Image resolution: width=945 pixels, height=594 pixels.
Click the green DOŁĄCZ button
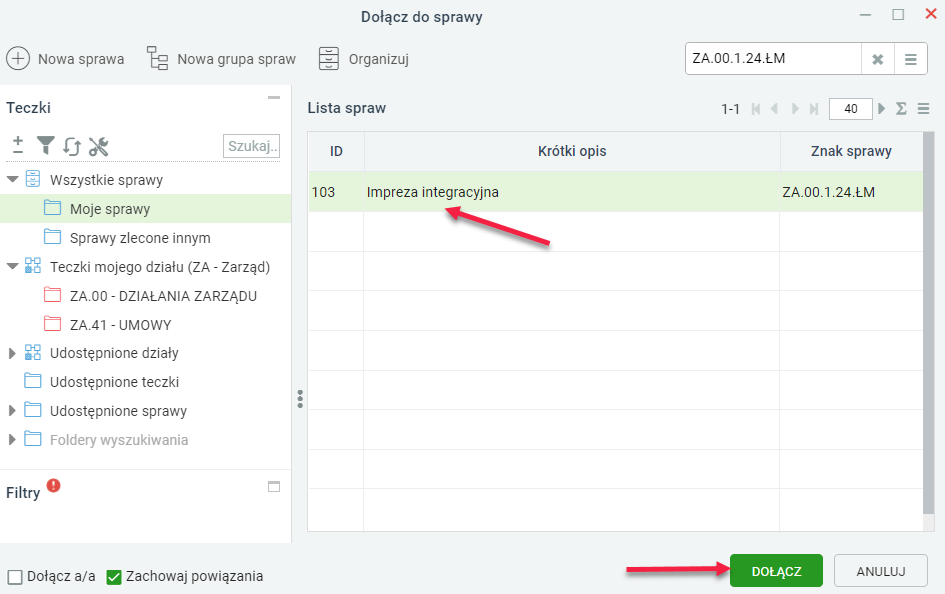pos(776,571)
